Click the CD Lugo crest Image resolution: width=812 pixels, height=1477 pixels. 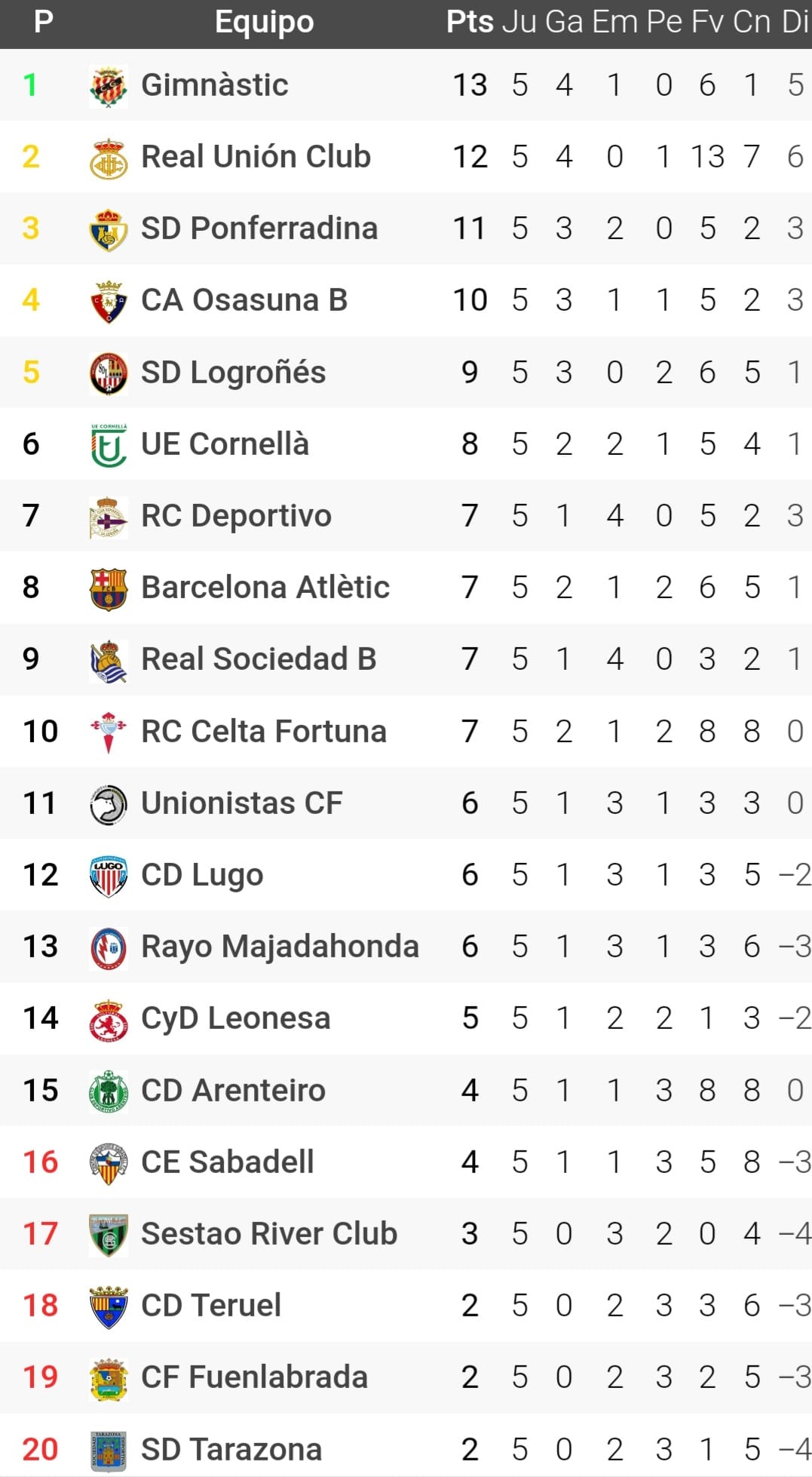click(x=108, y=876)
